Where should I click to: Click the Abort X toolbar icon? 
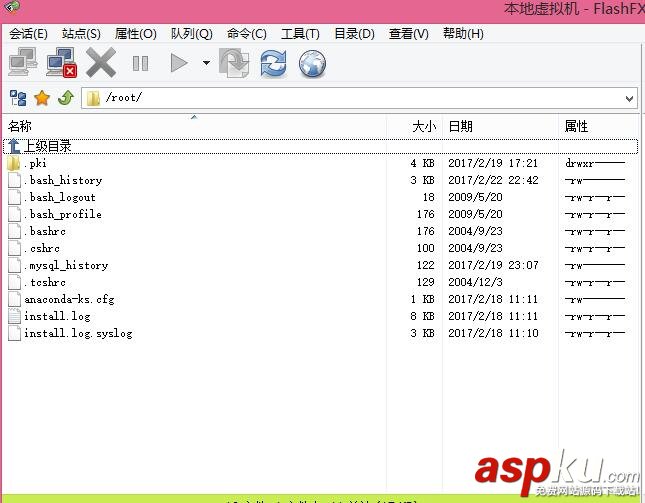point(101,63)
